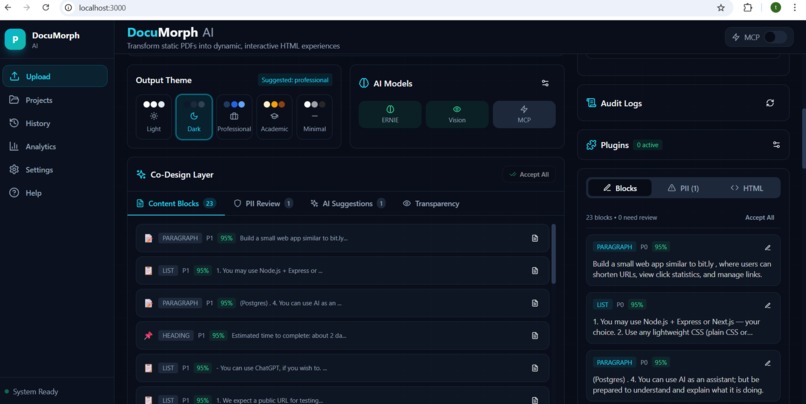The width and height of the screenshot is (806, 404).
Task: Click the Audit Logs panel icon
Action: tap(591, 103)
